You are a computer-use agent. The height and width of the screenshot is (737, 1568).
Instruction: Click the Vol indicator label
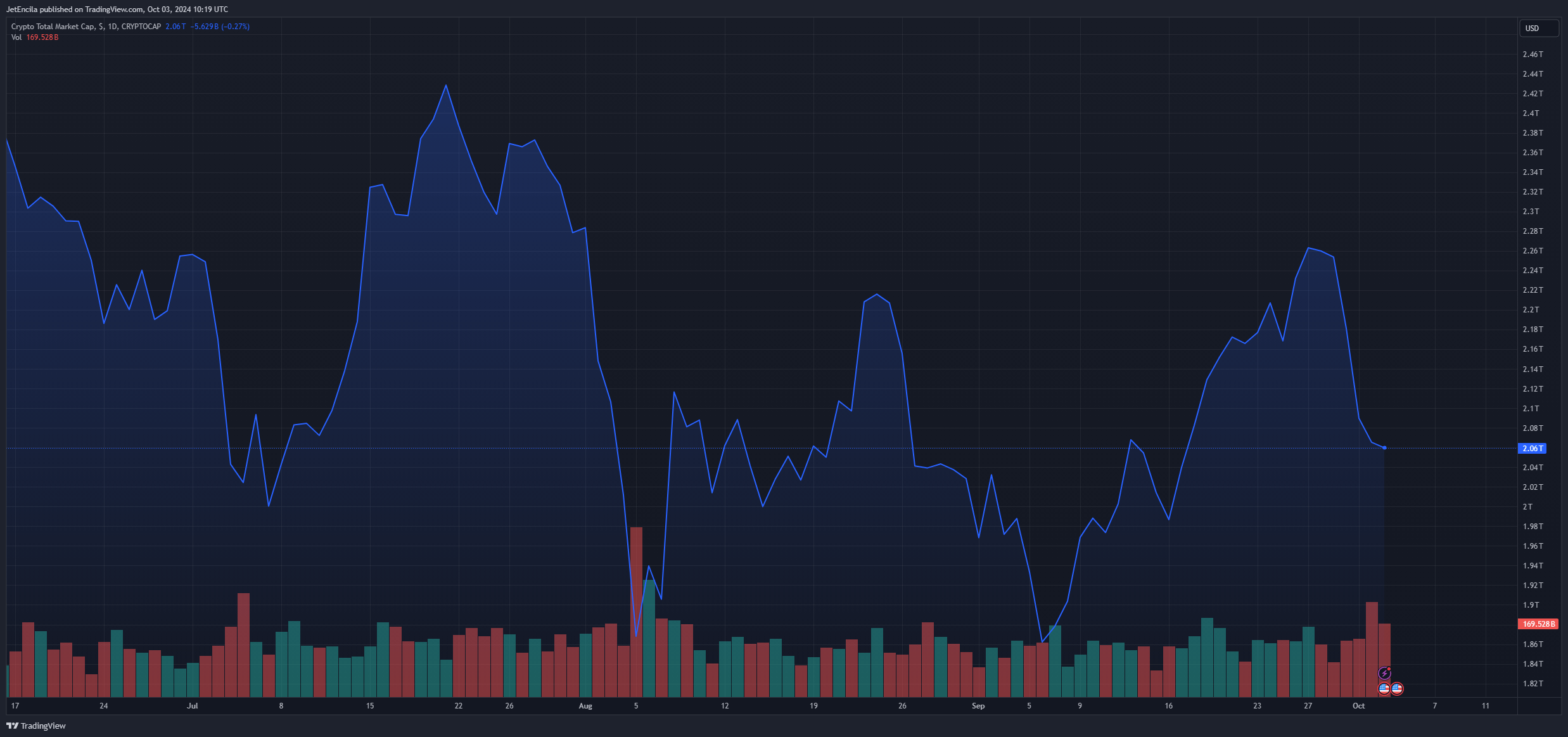point(16,37)
